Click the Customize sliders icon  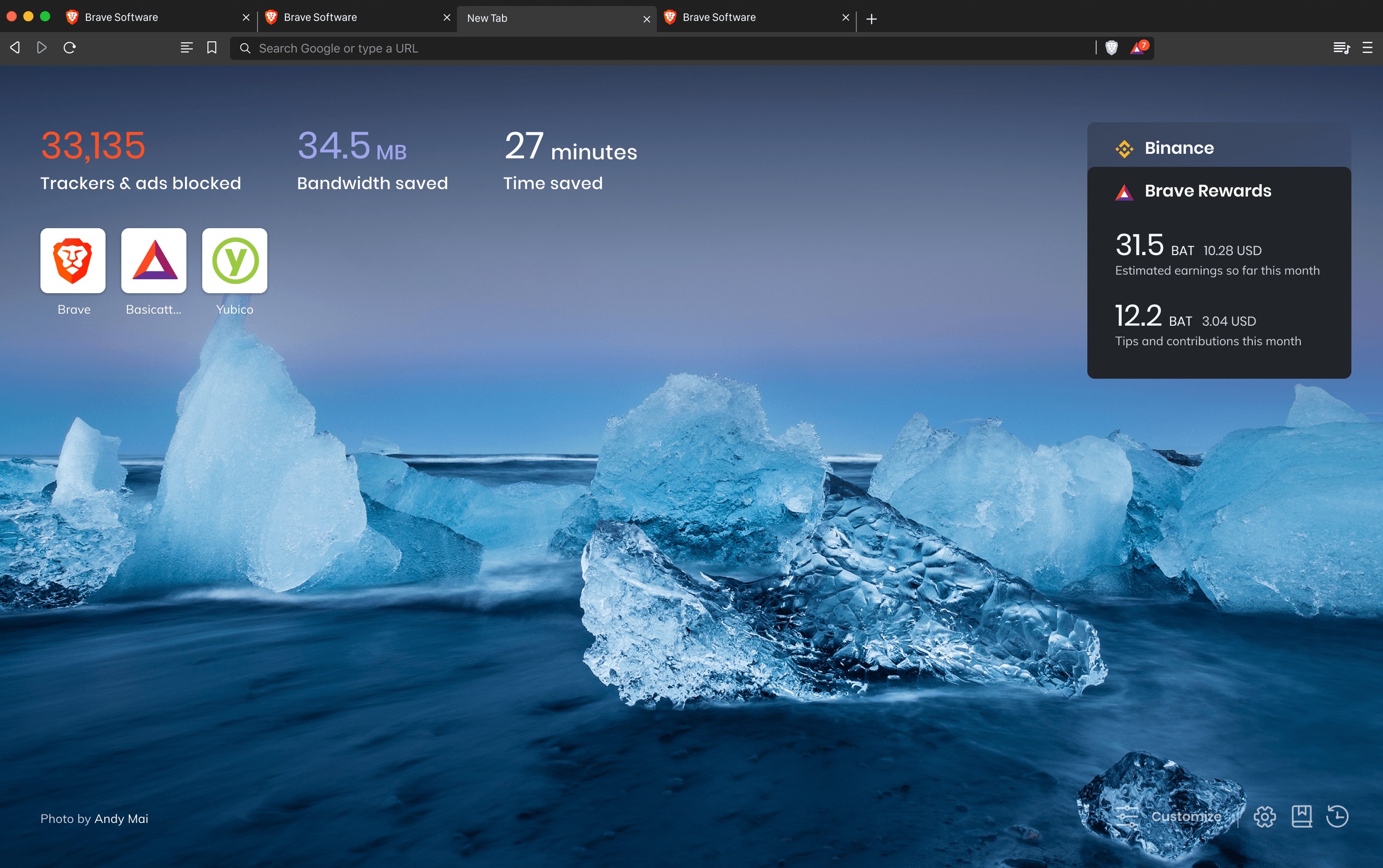click(x=1127, y=816)
